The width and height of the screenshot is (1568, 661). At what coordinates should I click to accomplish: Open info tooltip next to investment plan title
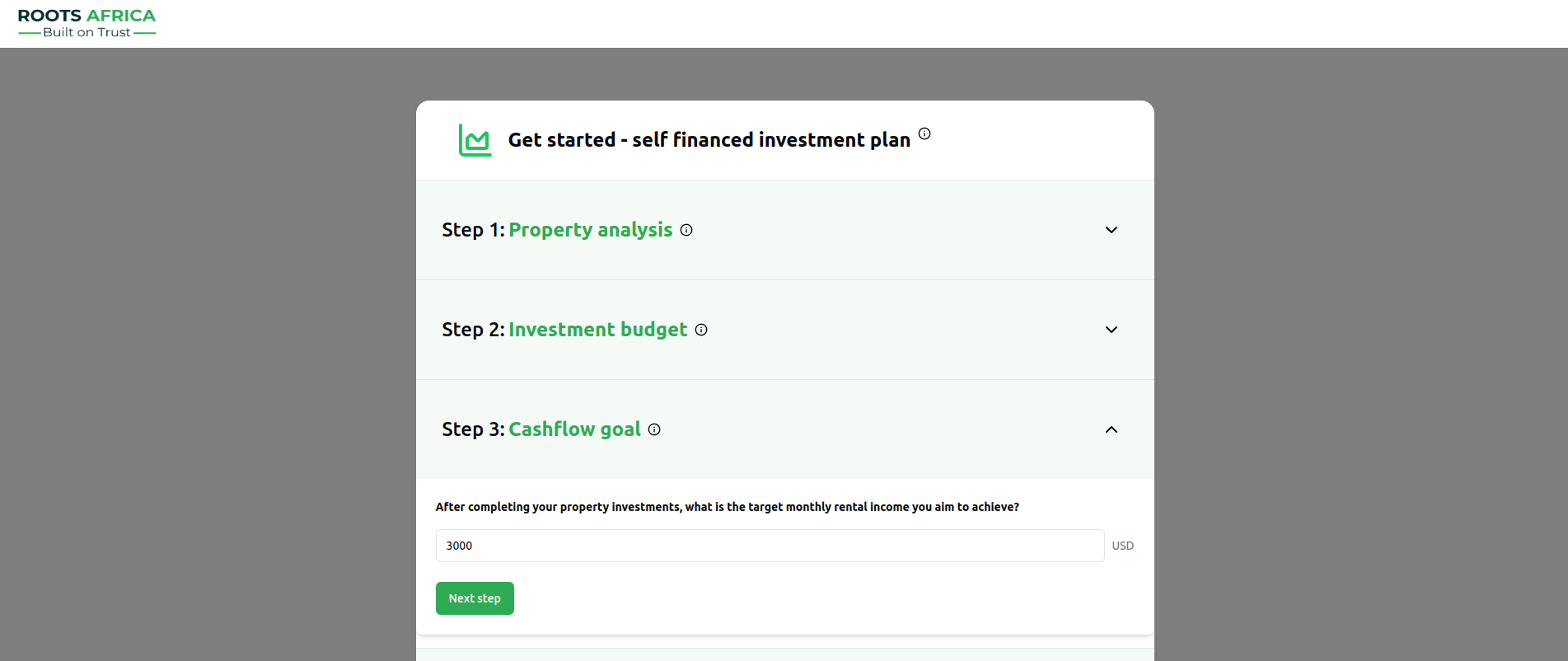924,134
